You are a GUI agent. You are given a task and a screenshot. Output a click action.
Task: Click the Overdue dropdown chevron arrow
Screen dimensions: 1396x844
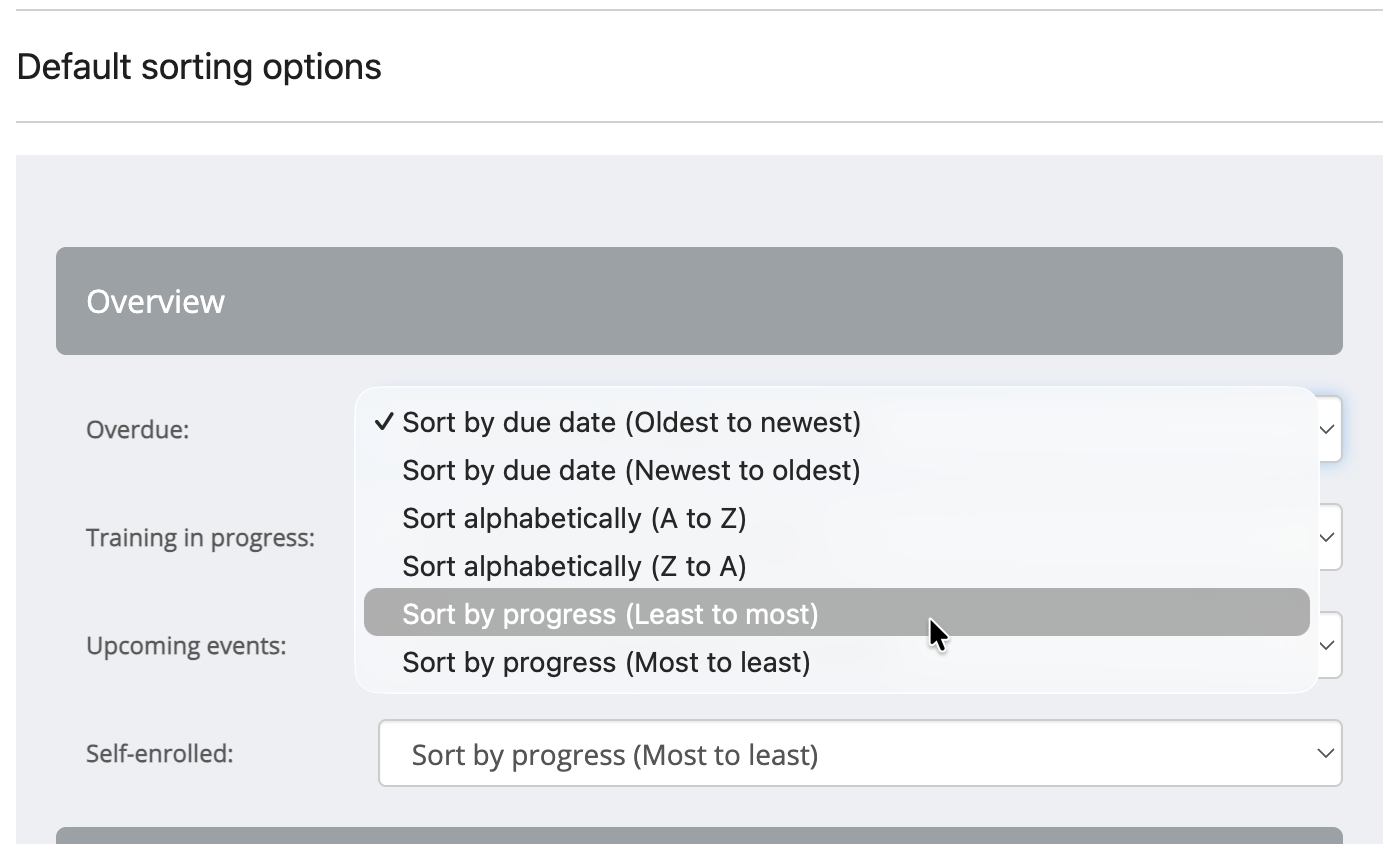(x=1327, y=430)
